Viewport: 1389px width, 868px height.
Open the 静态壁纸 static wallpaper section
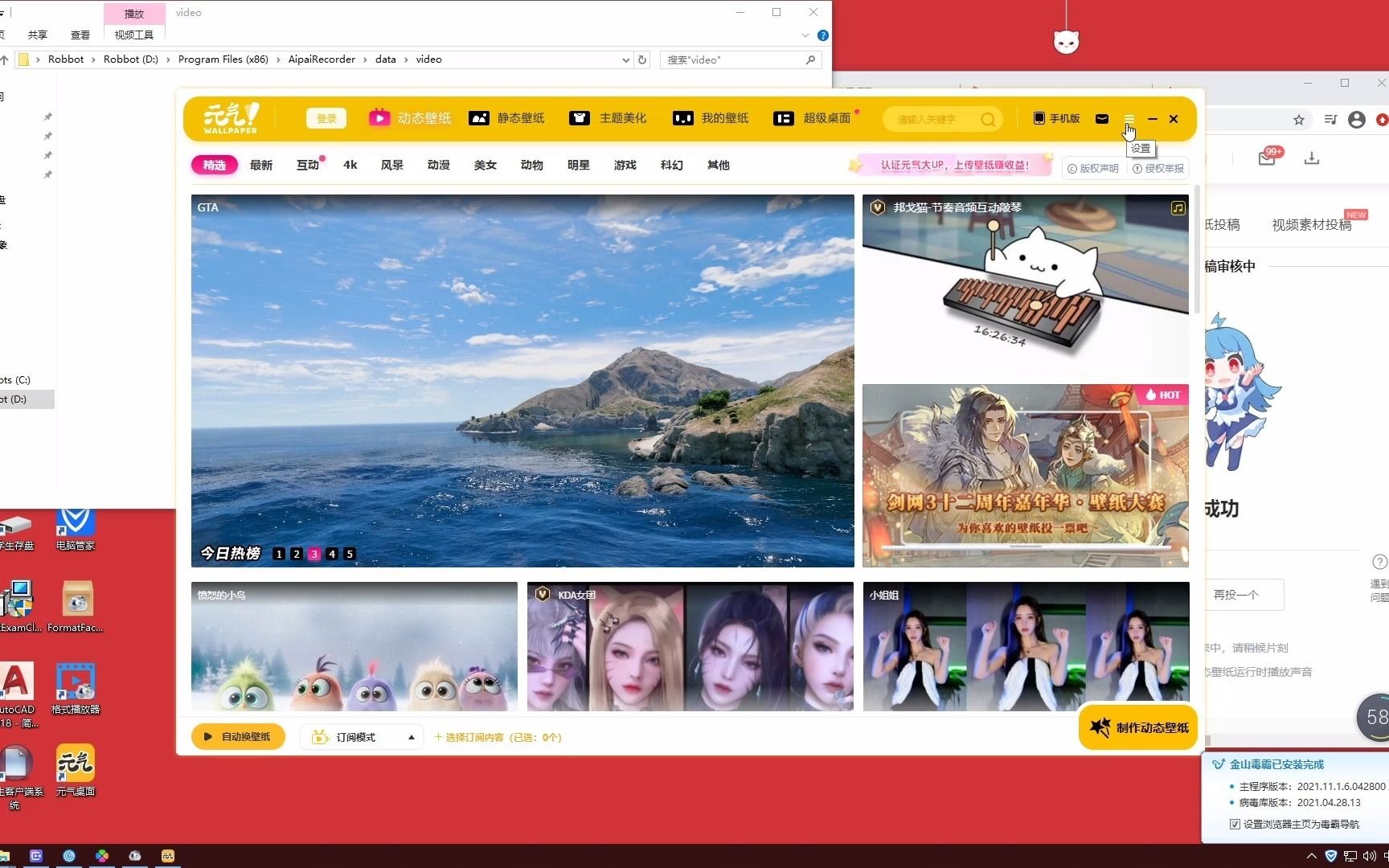[506, 118]
